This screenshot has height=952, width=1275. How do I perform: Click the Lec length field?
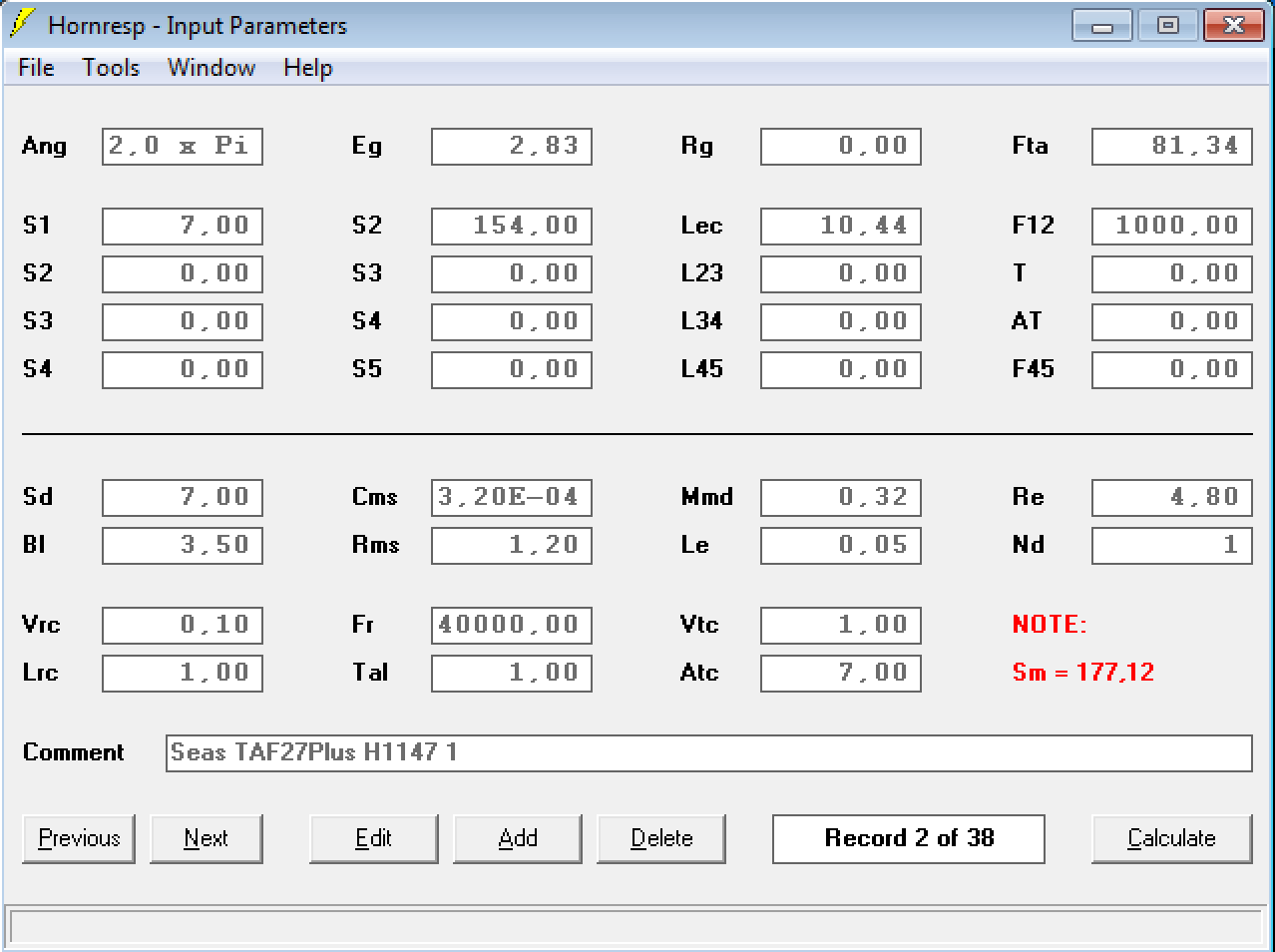click(x=840, y=226)
